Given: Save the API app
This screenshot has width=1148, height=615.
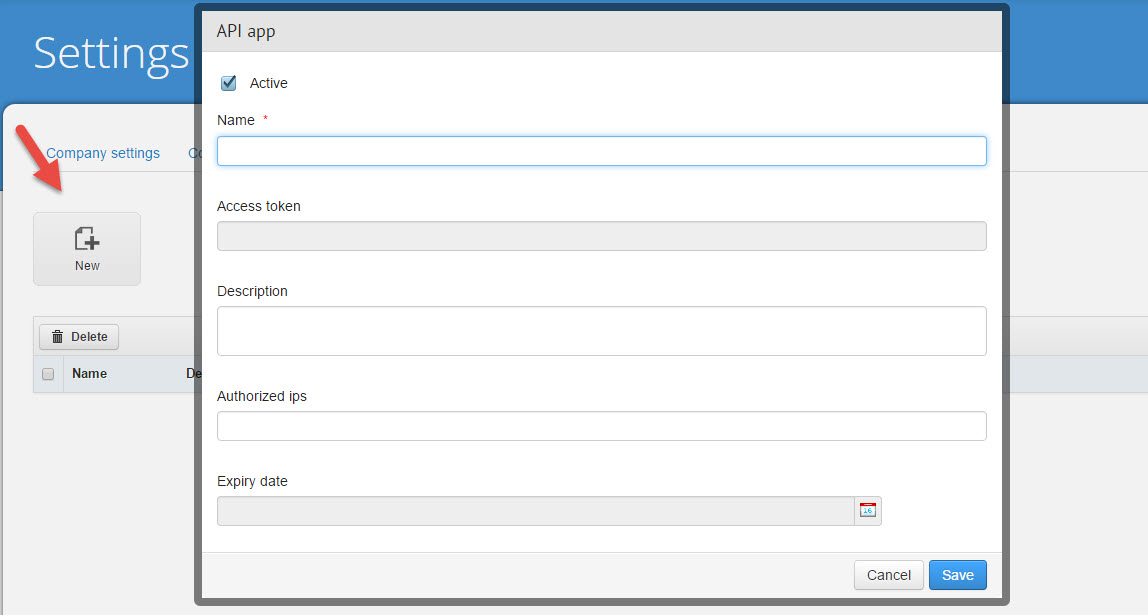Looking at the screenshot, I should 957,574.
